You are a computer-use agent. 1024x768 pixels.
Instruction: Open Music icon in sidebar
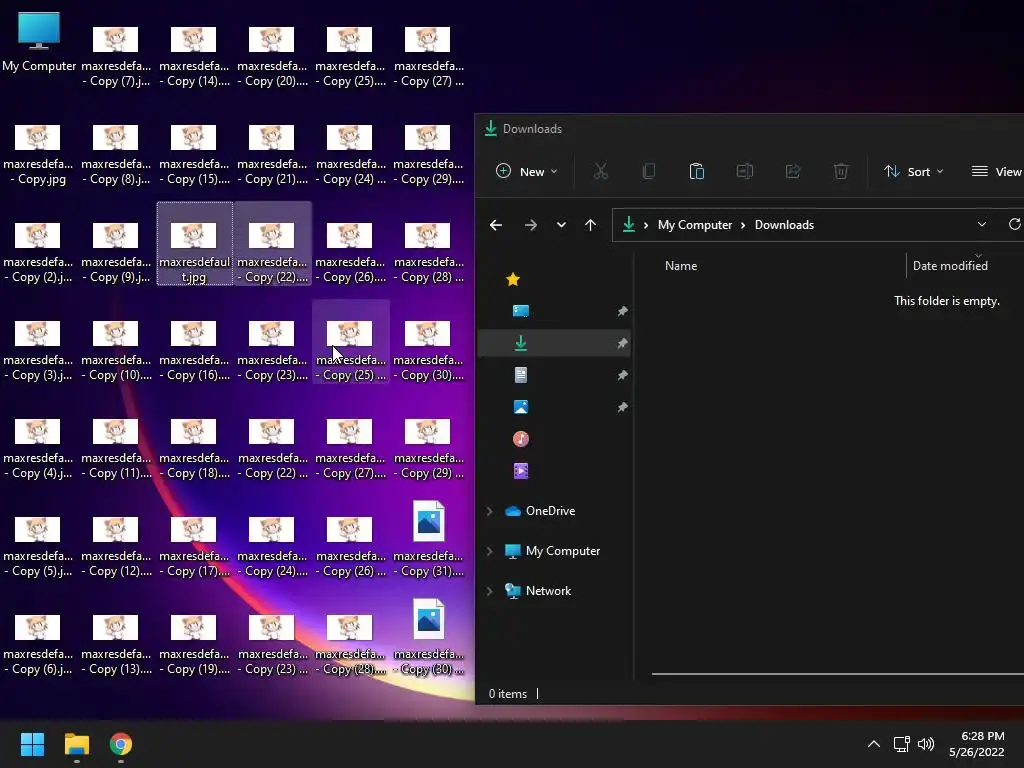520,439
